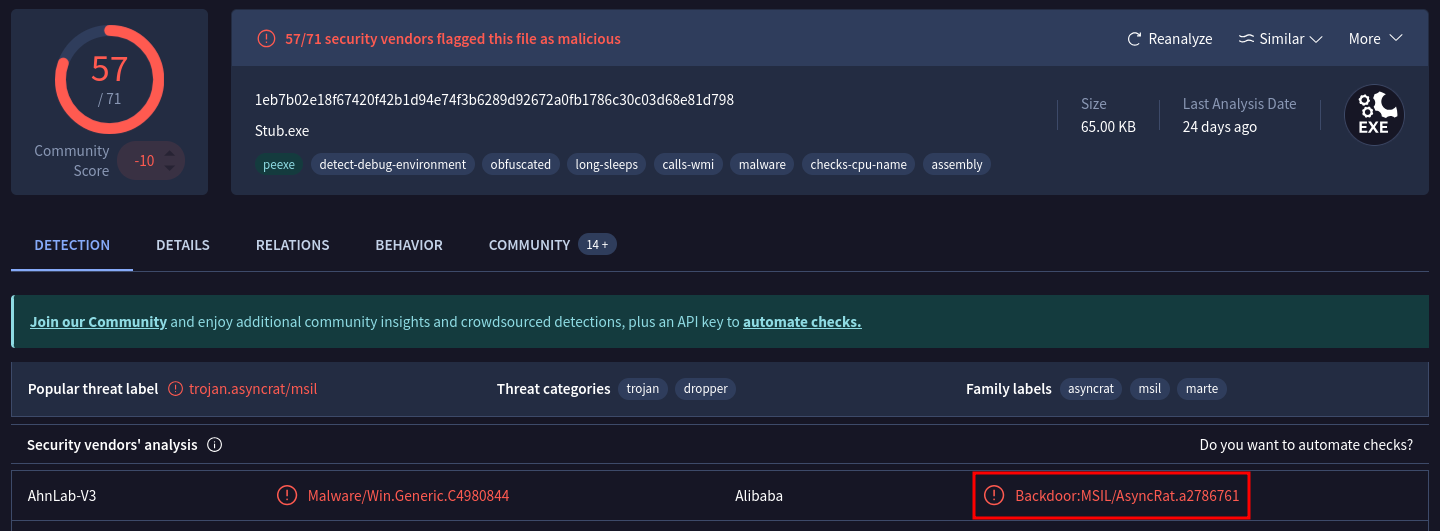The height and width of the screenshot is (531, 1440).
Task: Click warning icon beside Alibaba detection result
Action: tap(994, 495)
